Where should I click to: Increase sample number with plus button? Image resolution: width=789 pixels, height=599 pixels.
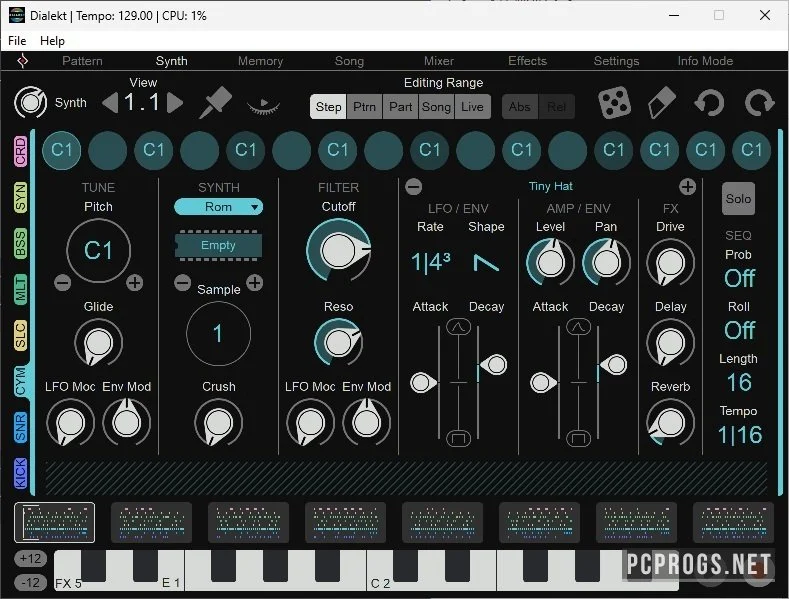click(x=255, y=282)
